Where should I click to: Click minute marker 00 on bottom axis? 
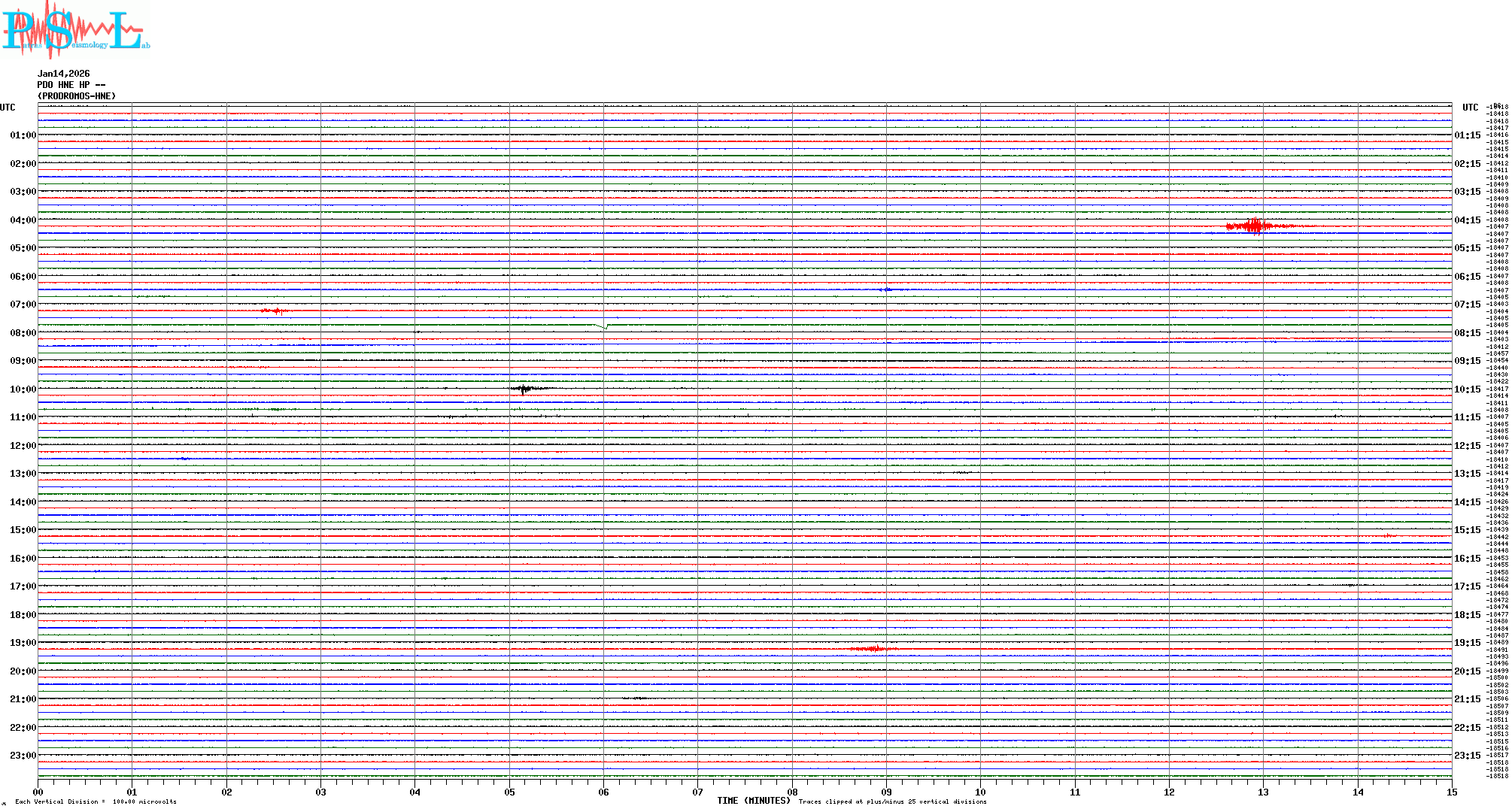[x=38, y=792]
